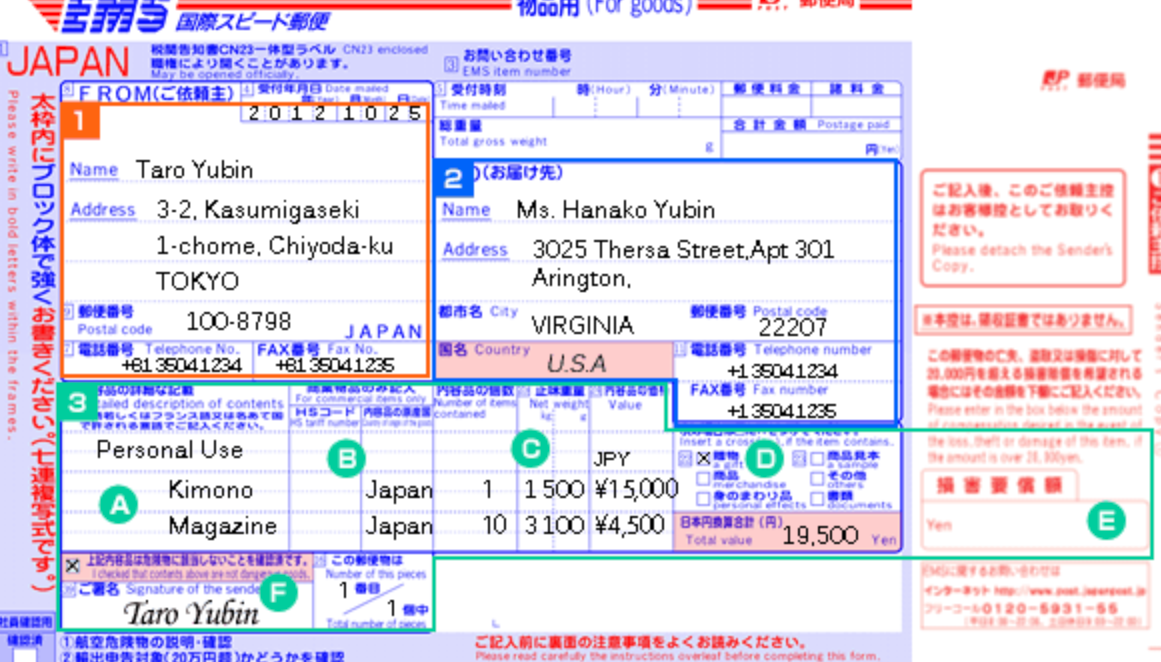Select '3025 Thersa Street, Apt 301' line
1161x662 pixels.
point(683,250)
